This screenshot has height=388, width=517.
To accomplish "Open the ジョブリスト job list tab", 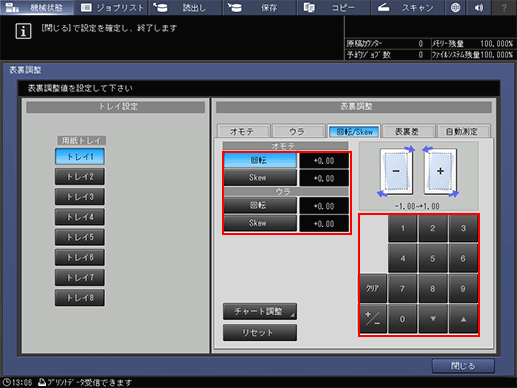I will (112, 7).
